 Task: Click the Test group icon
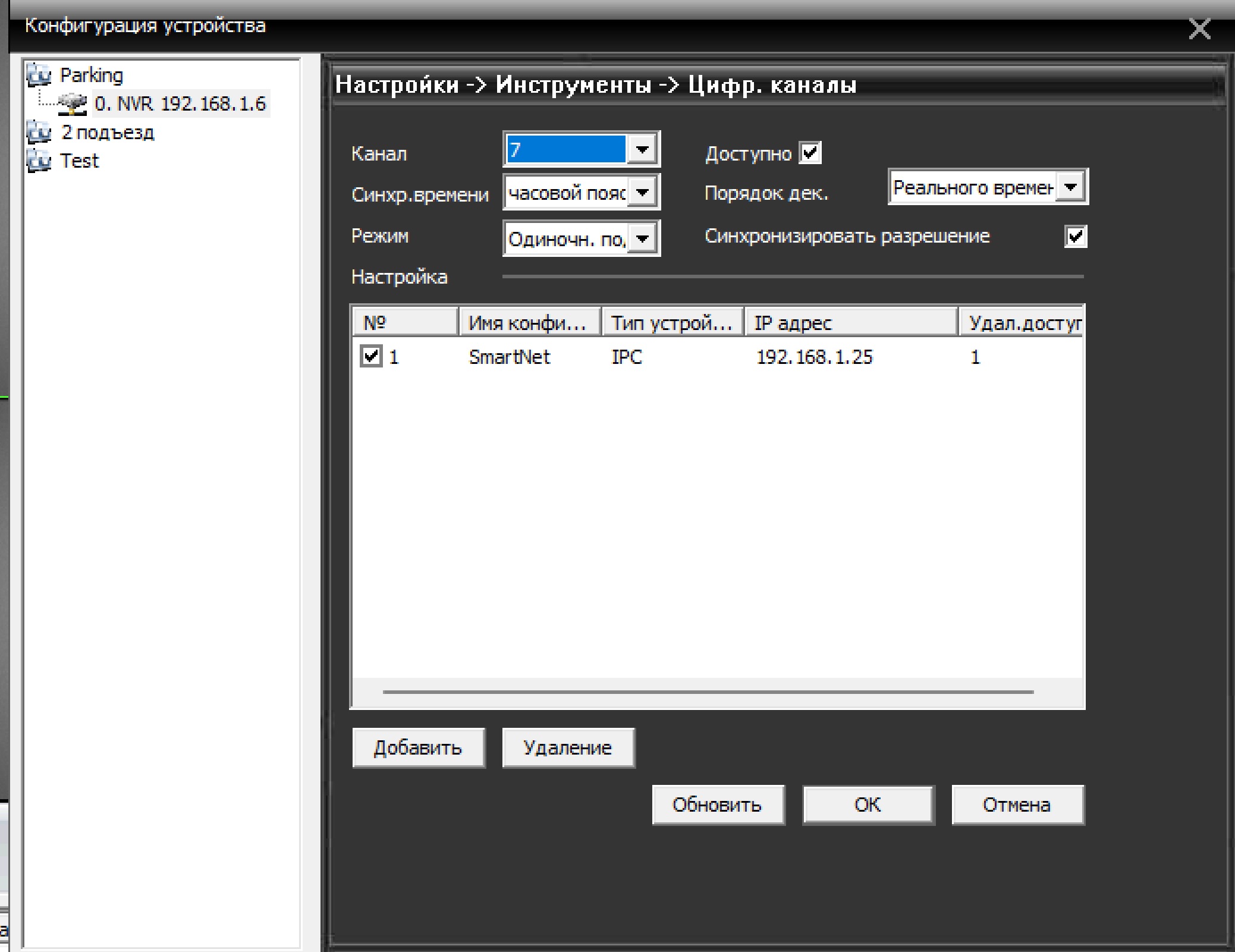pyautogui.click(x=39, y=161)
